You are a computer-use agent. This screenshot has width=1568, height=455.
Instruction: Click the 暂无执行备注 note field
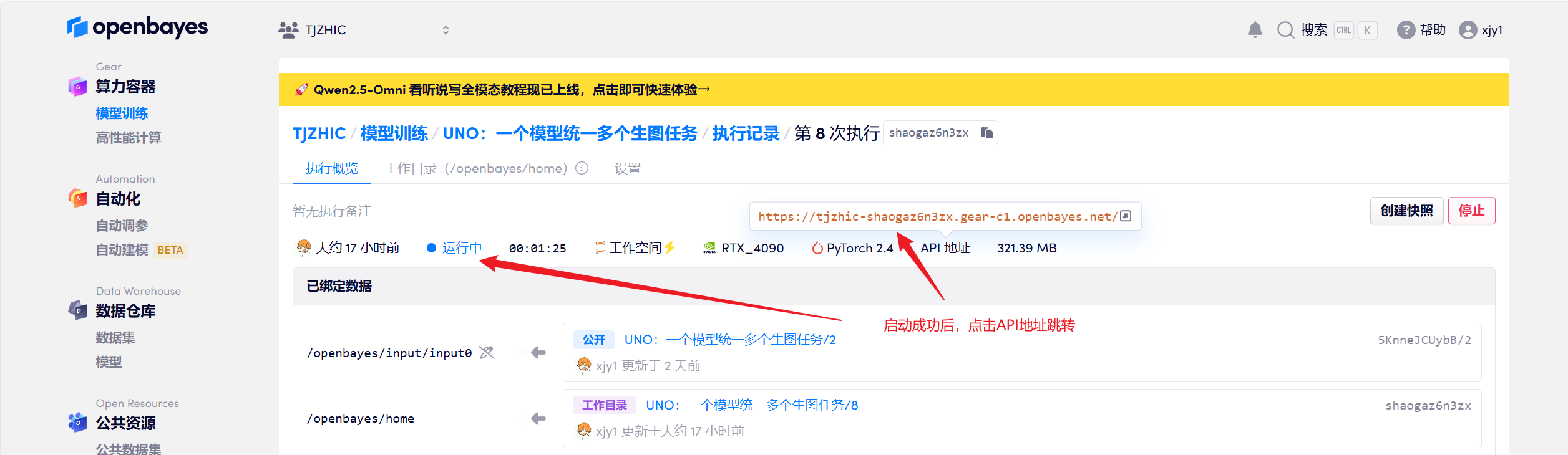point(332,211)
